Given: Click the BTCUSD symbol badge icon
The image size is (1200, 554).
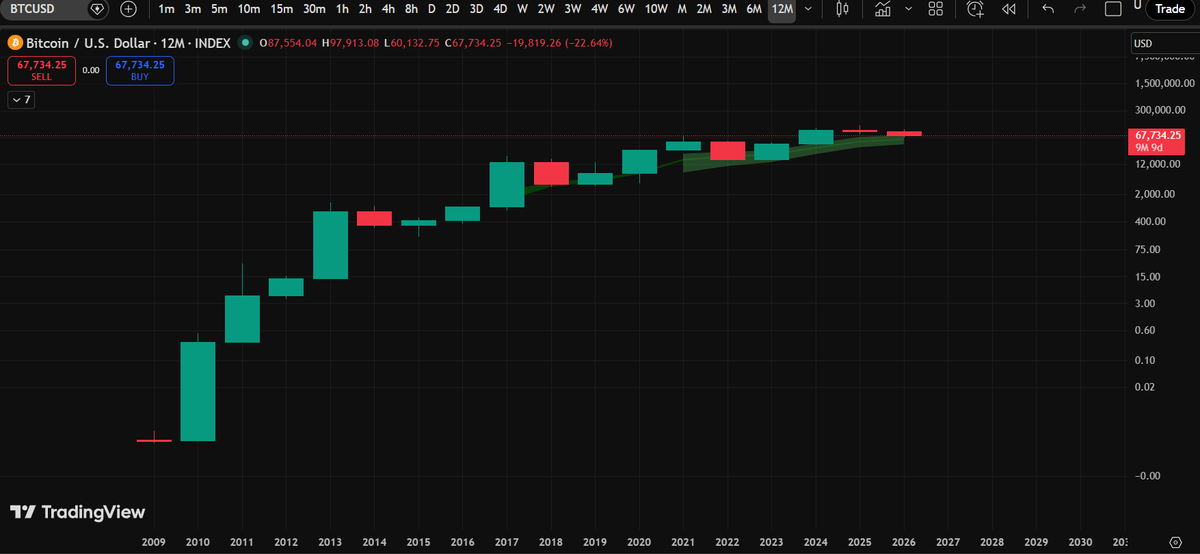Looking at the screenshot, I should pos(96,9).
